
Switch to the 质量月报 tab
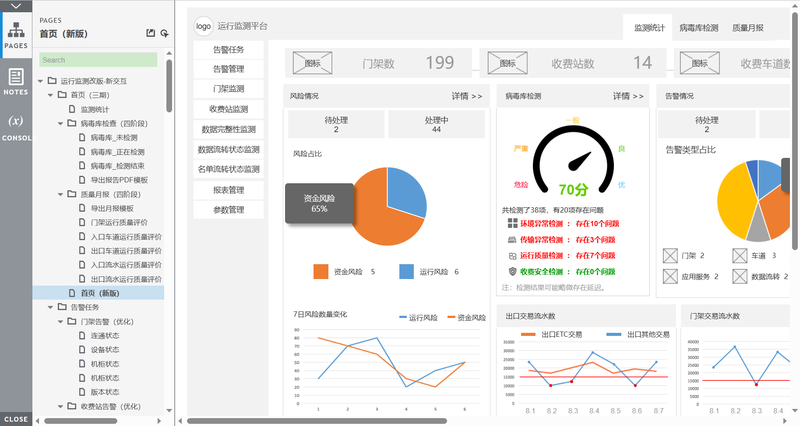point(748,28)
